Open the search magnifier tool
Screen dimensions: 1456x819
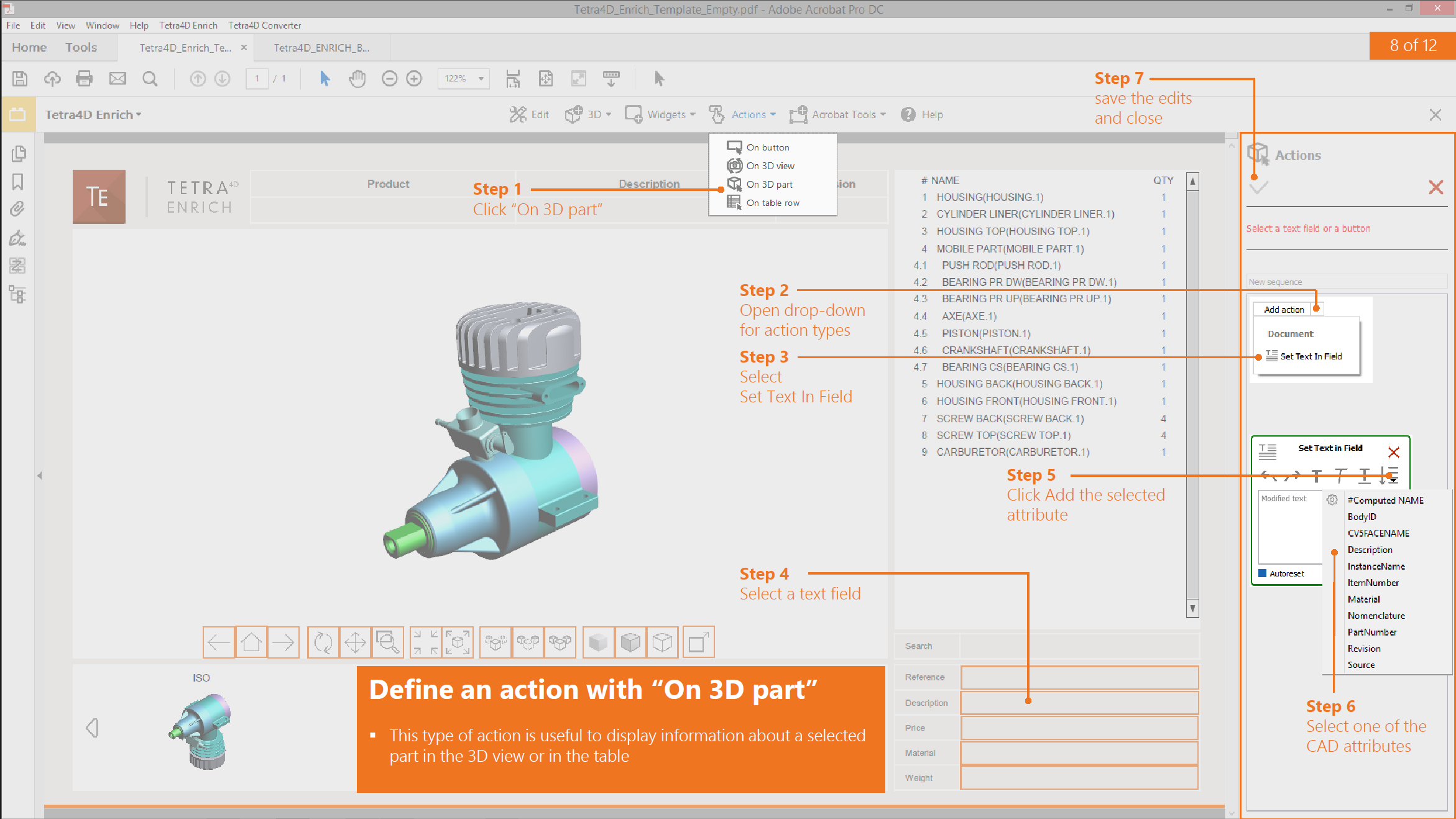click(150, 78)
